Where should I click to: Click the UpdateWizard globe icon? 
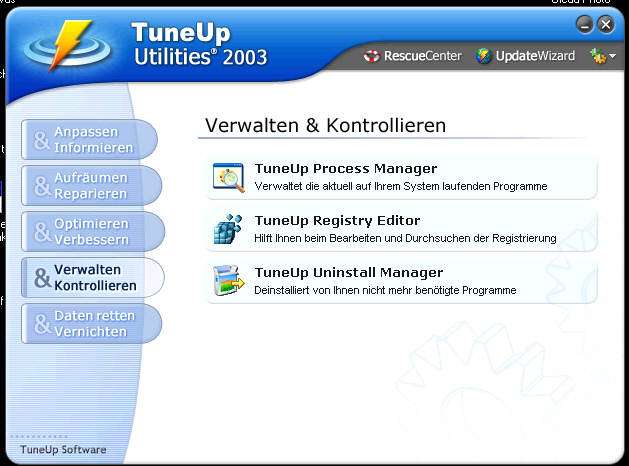(484, 56)
